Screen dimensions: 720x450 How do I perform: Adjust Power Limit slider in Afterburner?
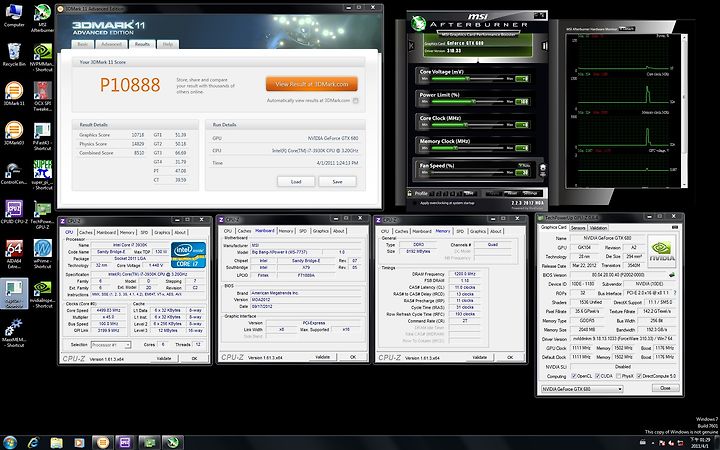click(468, 101)
